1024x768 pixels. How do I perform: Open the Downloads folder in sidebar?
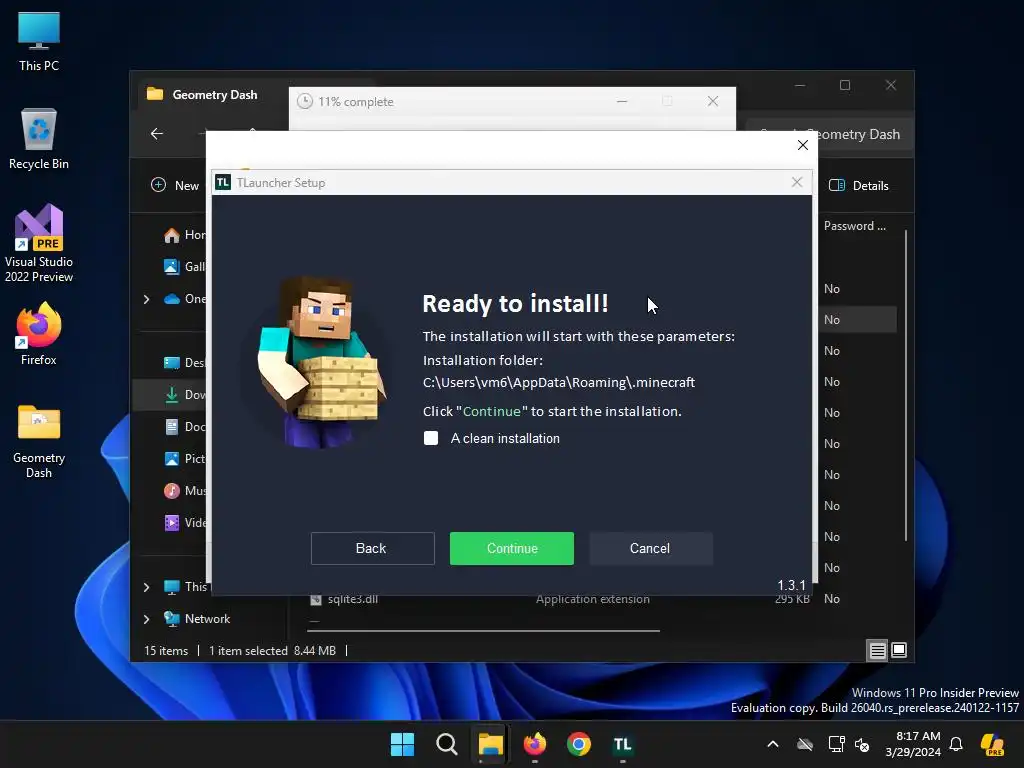[185, 394]
